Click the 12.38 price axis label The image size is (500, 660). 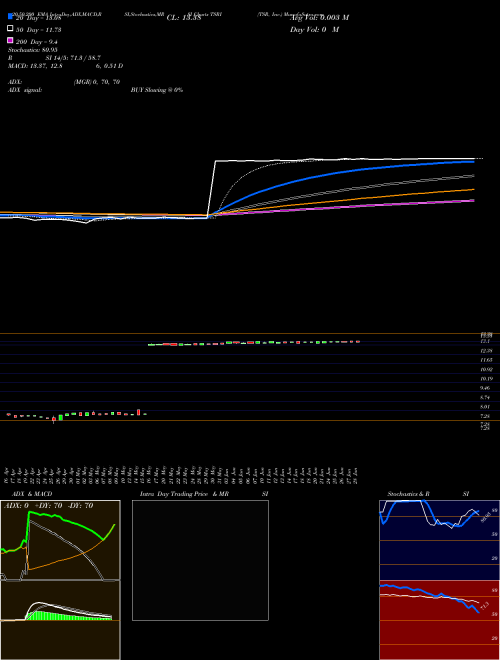tap(487, 351)
